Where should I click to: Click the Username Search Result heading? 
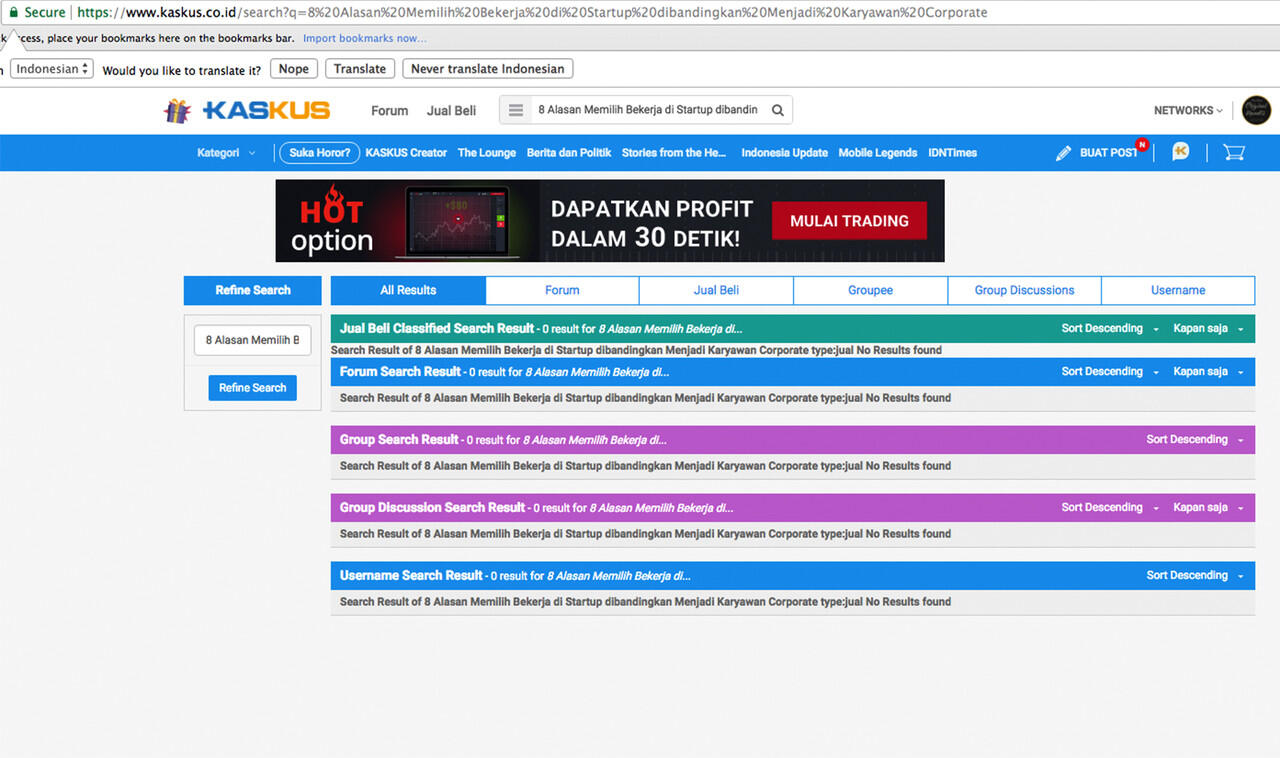411,575
